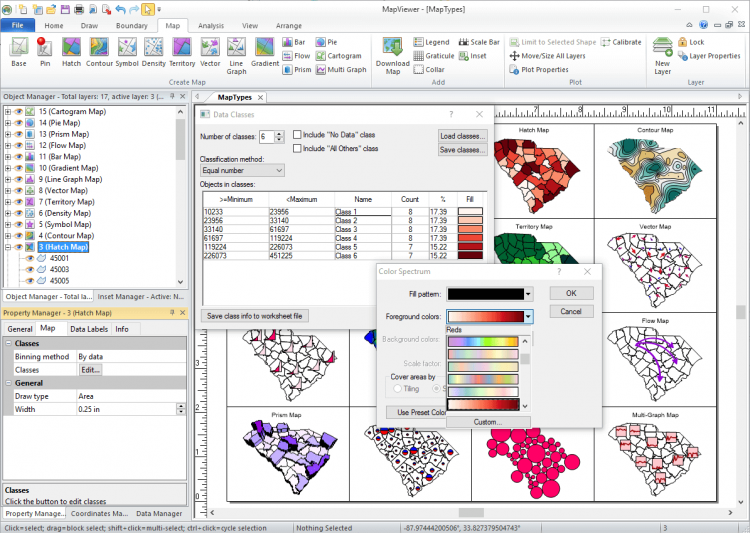Enable Include "All Others" class checkbox
Viewport: 750px width, 533px height.
pos(297,149)
